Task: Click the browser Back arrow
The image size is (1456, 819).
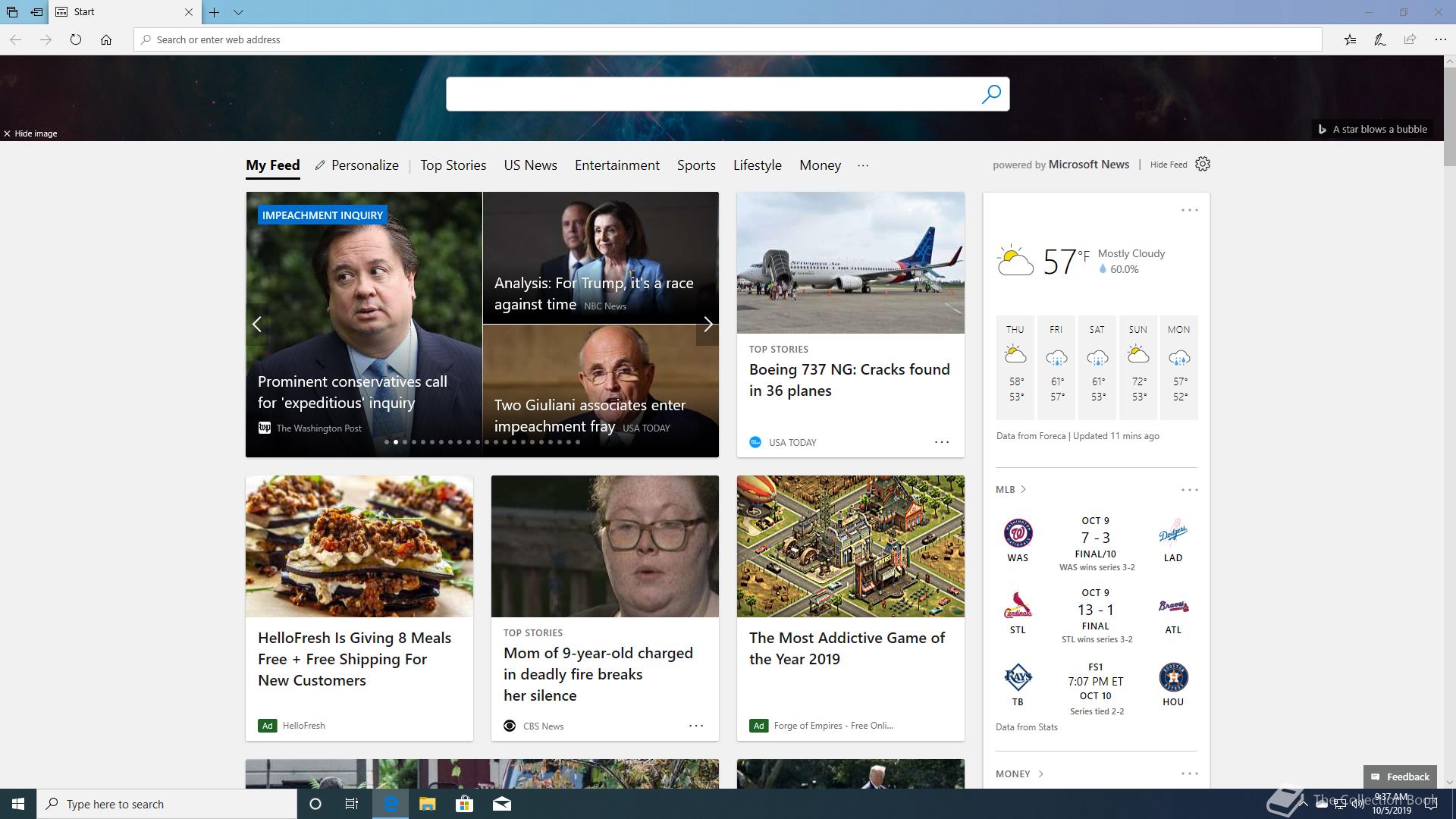Action: (15, 39)
